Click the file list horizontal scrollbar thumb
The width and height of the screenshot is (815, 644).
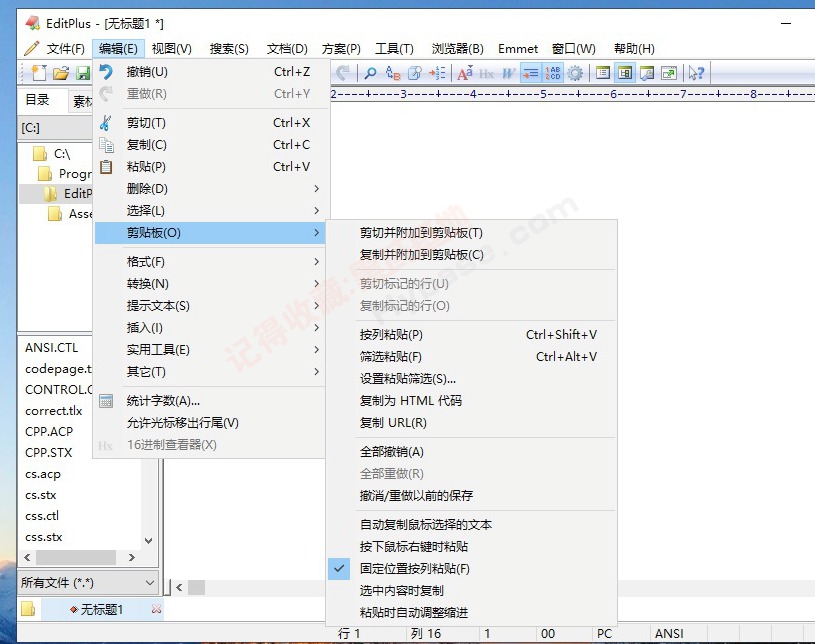(x=75, y=557)
